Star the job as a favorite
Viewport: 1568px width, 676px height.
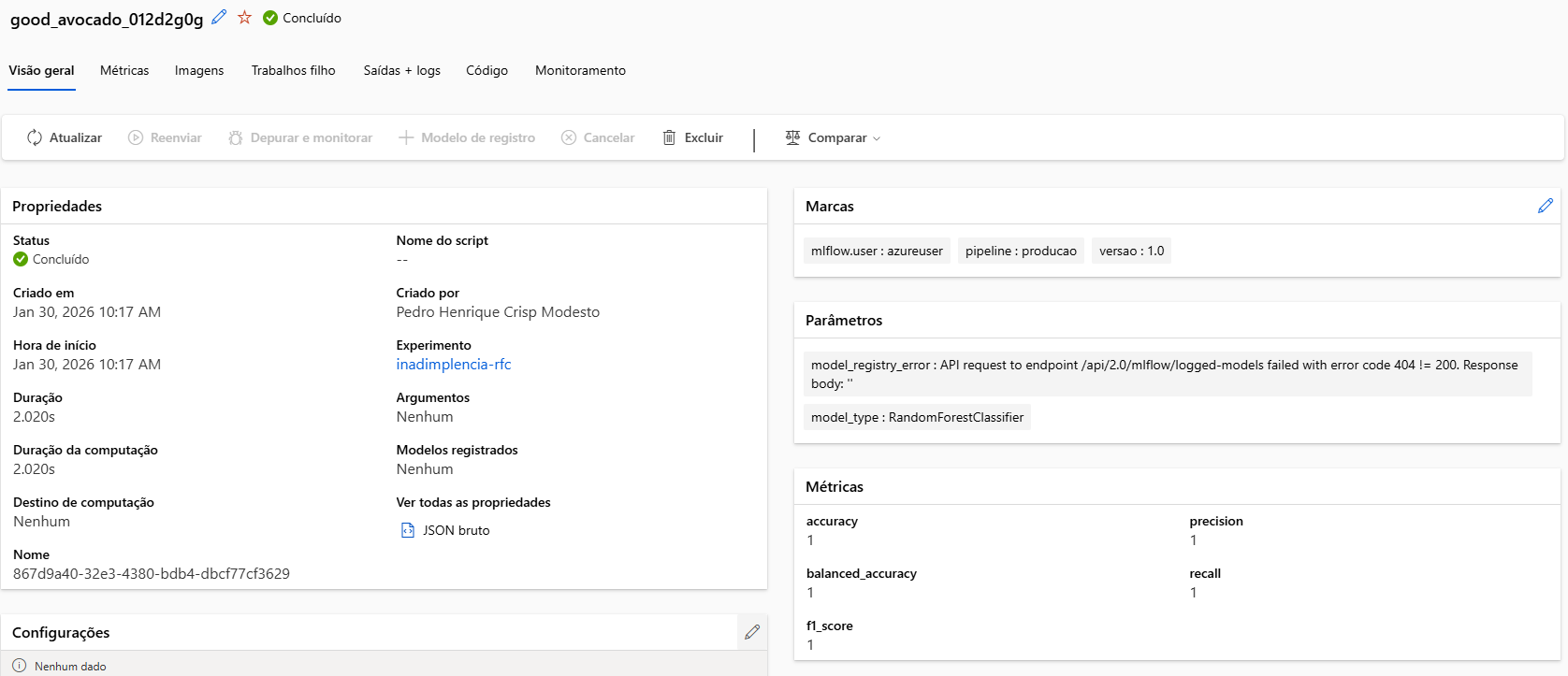tap(244, 17)
